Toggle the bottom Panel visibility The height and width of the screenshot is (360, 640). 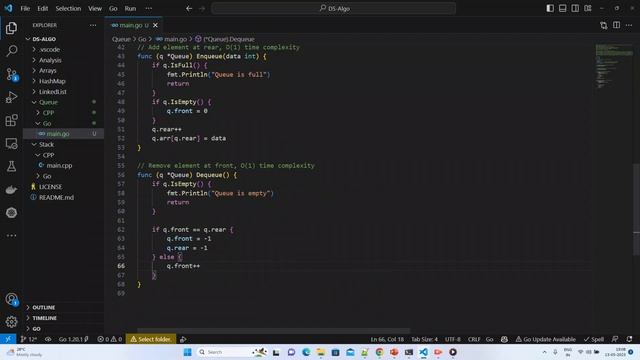pos(562,8)
